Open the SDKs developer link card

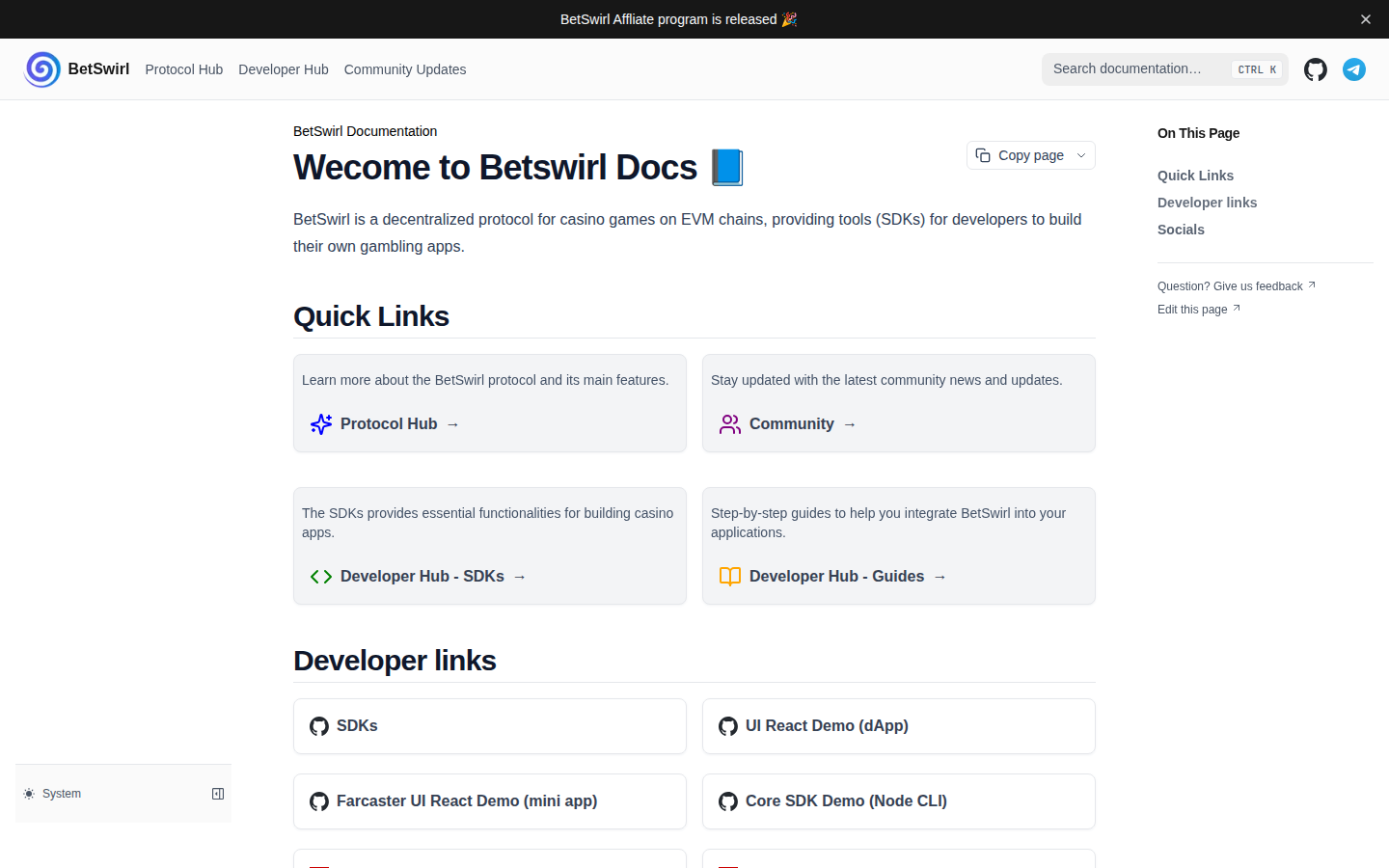(490, 726)
